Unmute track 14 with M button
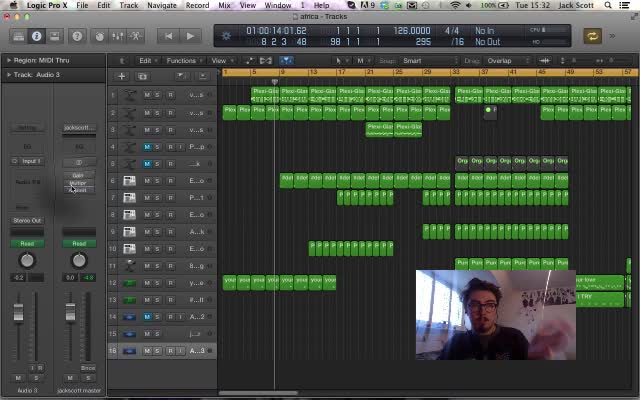Viewport: 640px width, 400px height. (x=147, y=317)
